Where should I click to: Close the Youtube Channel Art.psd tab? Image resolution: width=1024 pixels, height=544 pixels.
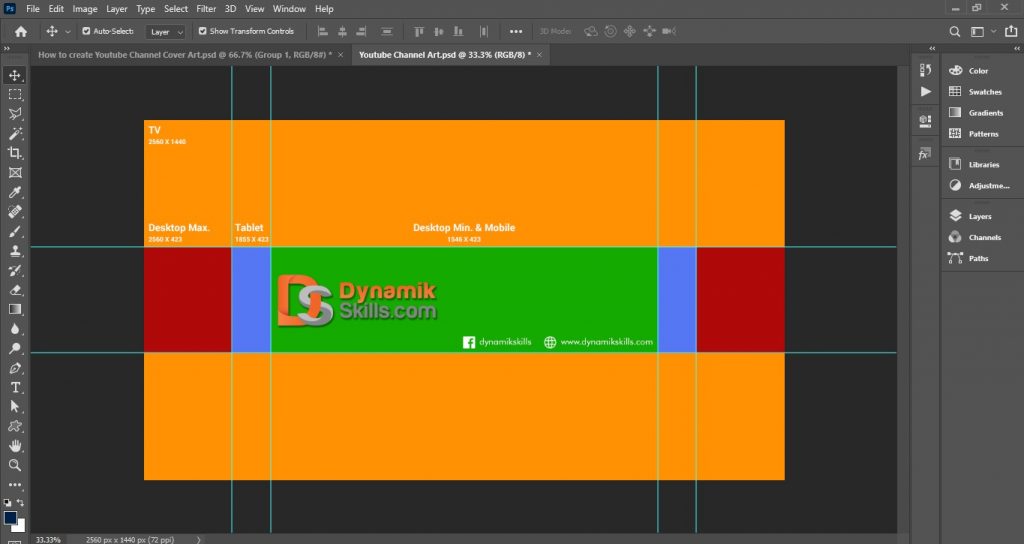[x=539, y=55]
